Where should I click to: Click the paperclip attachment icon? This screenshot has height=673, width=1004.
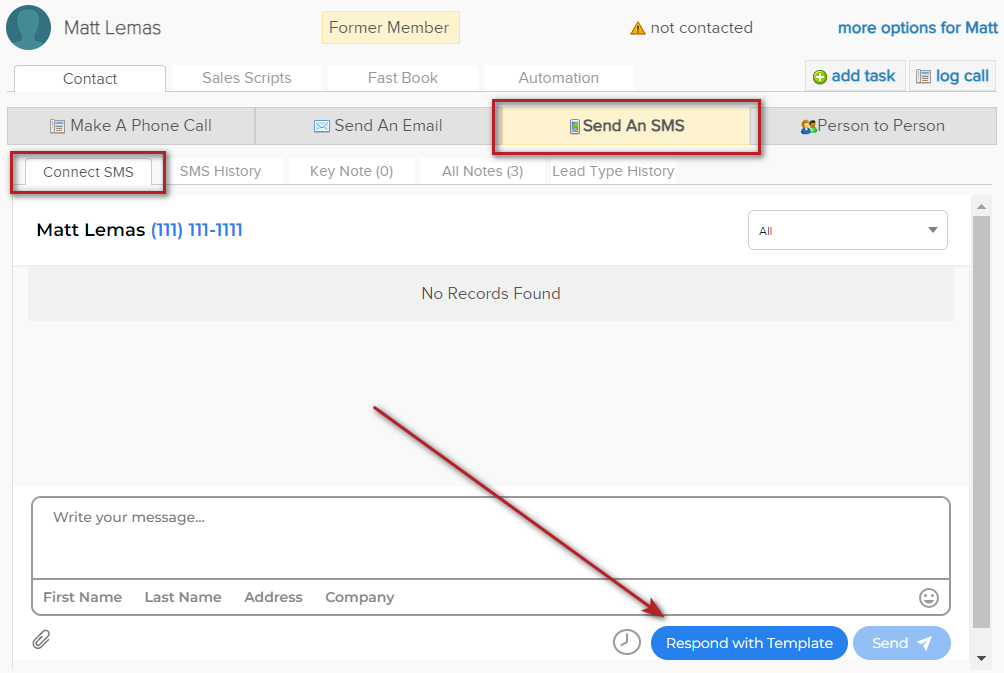click(41, 640)
